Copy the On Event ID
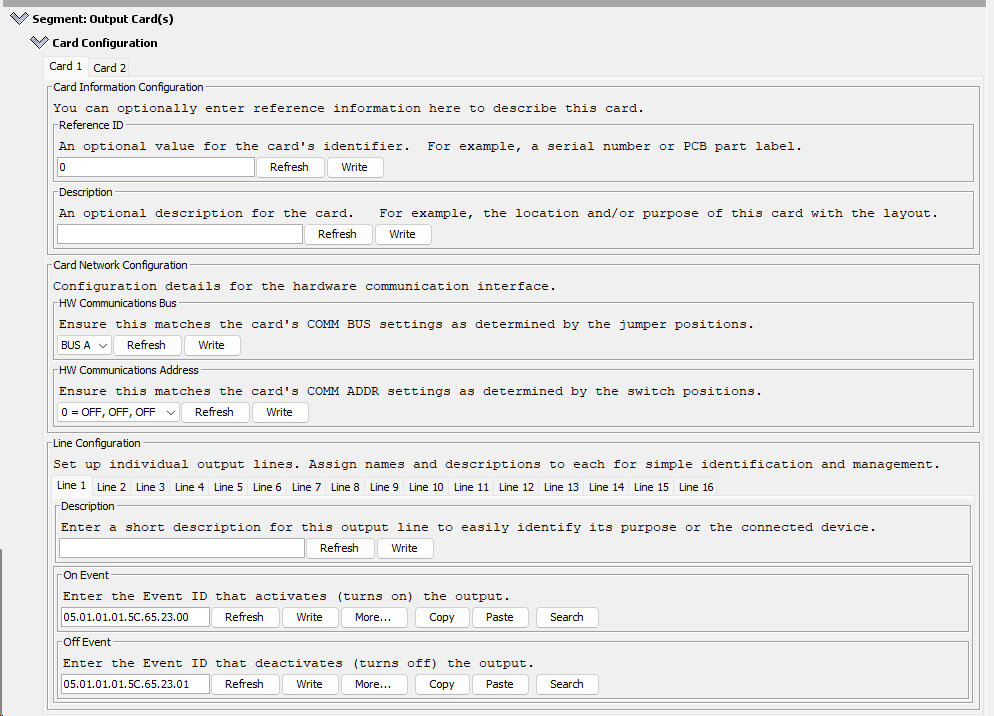The height and width of the screenshot is (716, 994). click(442, 617)
